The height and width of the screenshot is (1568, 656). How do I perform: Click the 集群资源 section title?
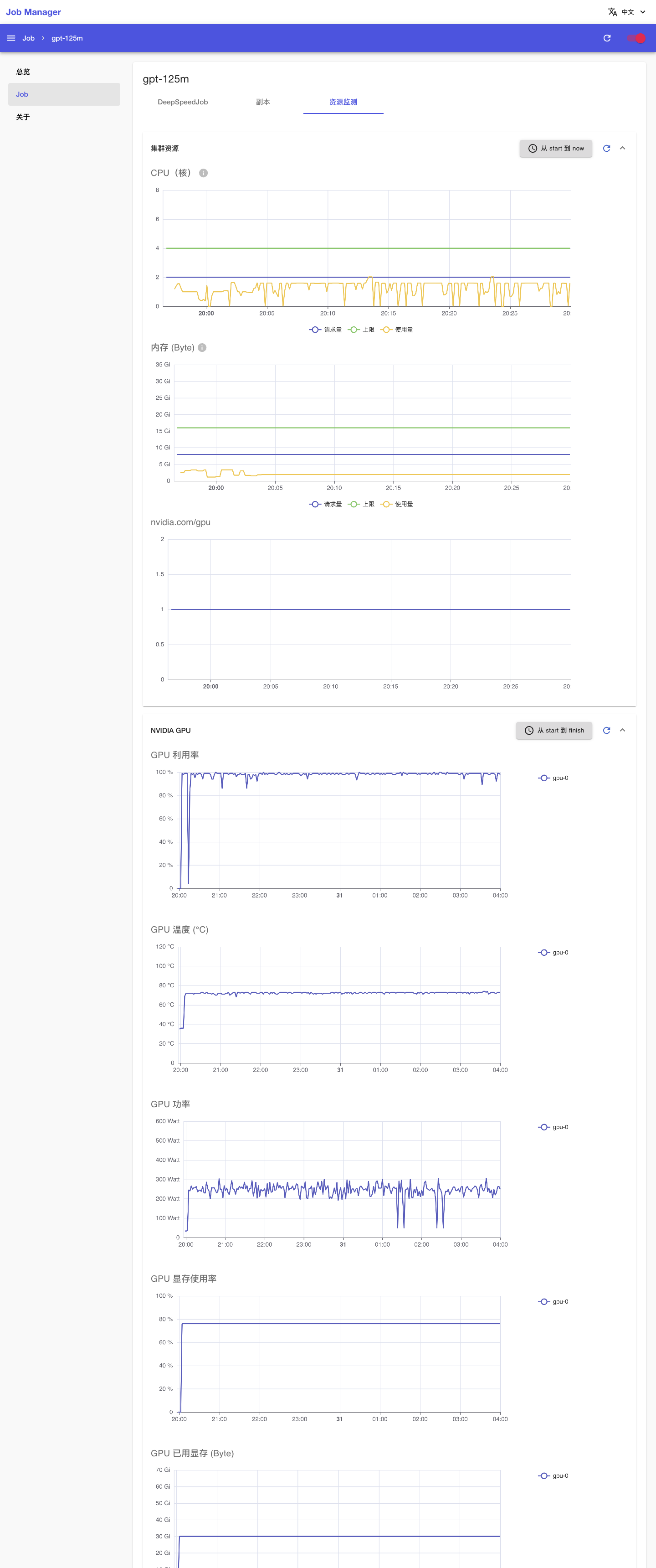click(x=164, y=149)
